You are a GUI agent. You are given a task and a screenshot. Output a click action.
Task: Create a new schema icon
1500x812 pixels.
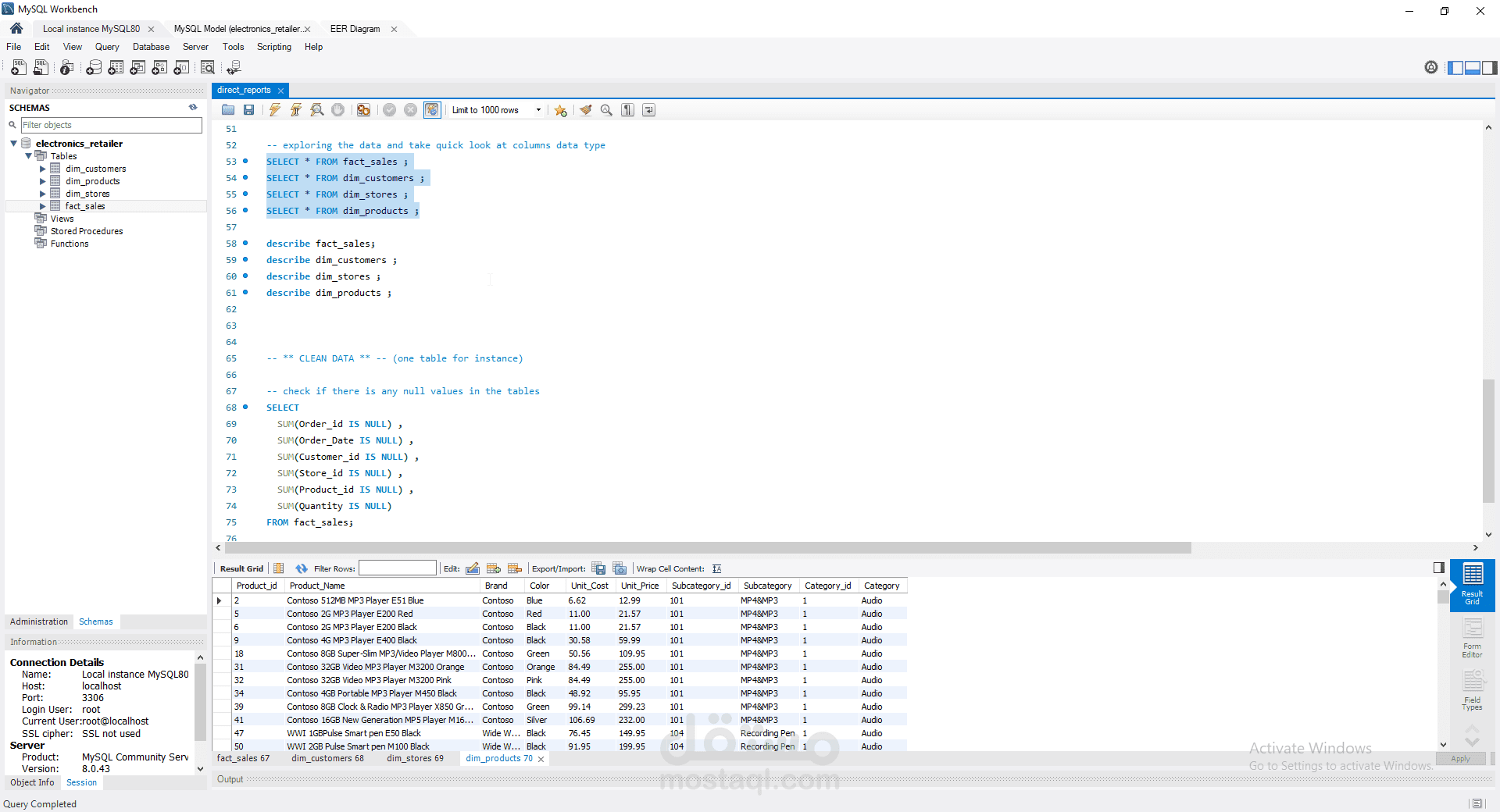[94, 68]
